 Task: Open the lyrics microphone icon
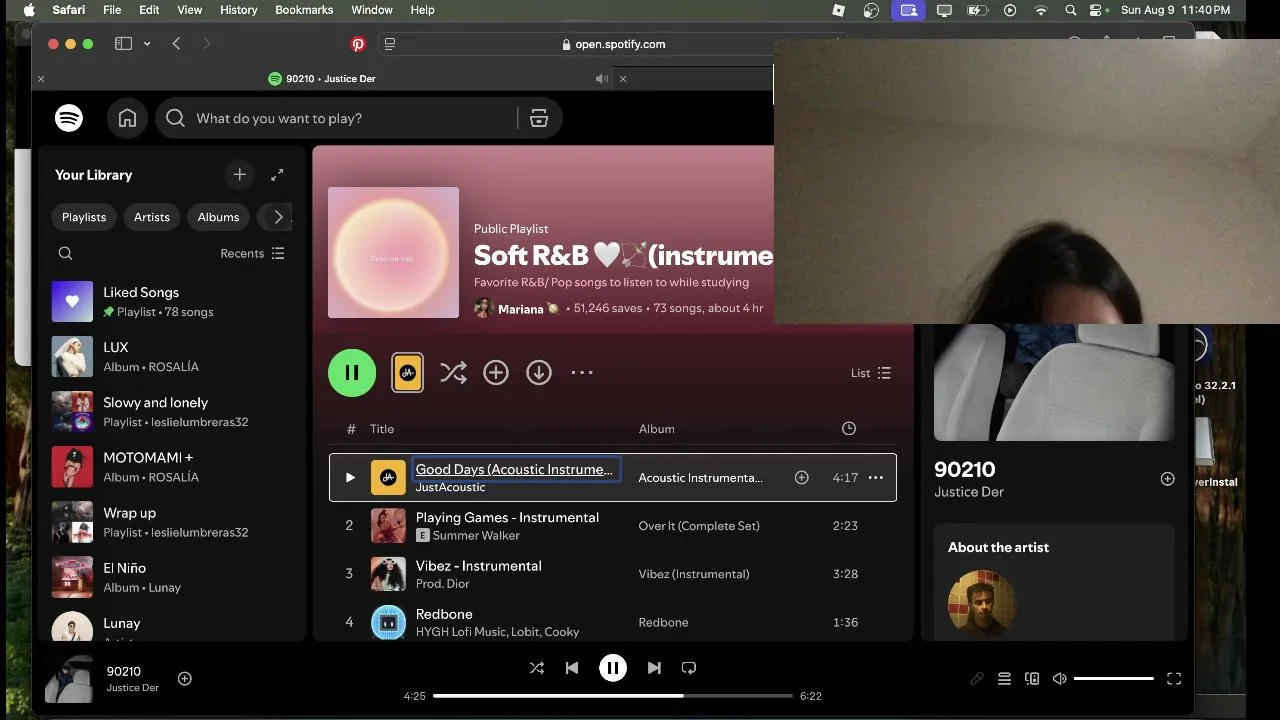coord(977,679)
